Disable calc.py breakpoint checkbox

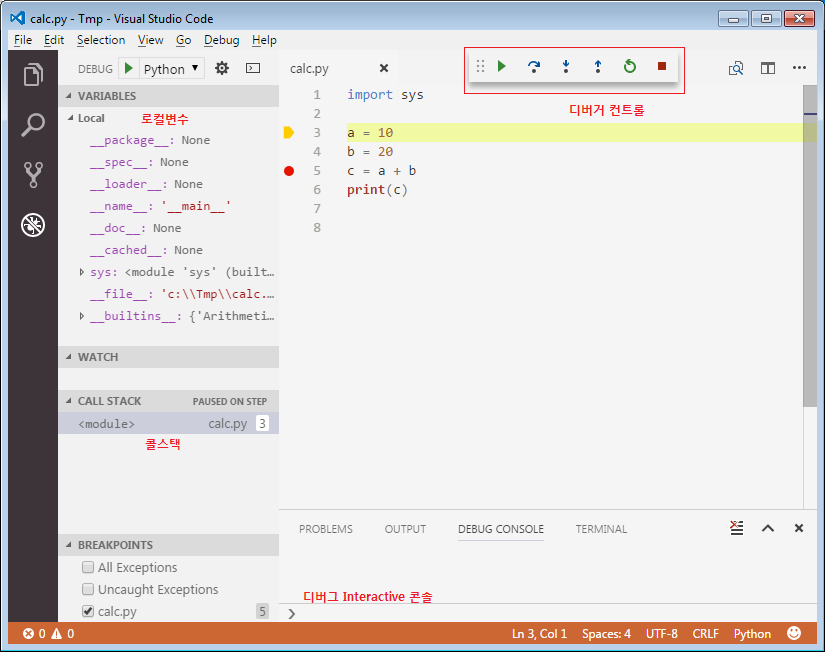pyautogui.click(x=88, y=611)
